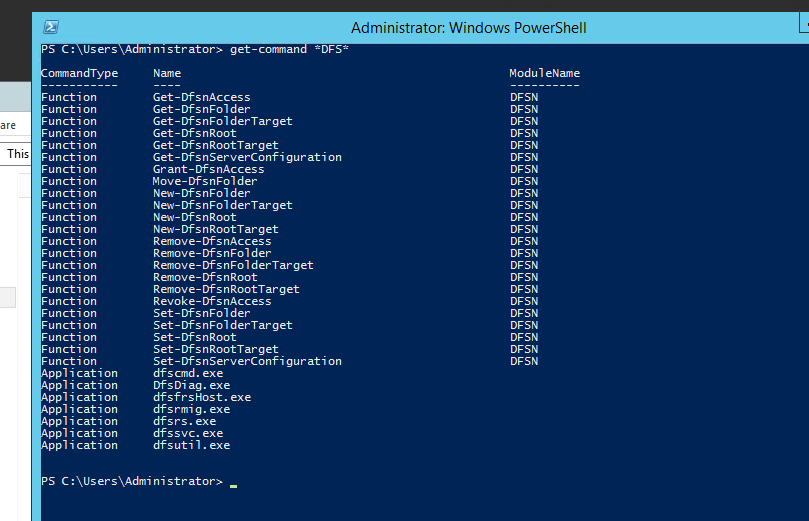Click DFSN module name beside Set-DfsnServerConfiguration
The height and width of the screenshot is (521, 809).
pyautogui.click(x=524, y=361)
